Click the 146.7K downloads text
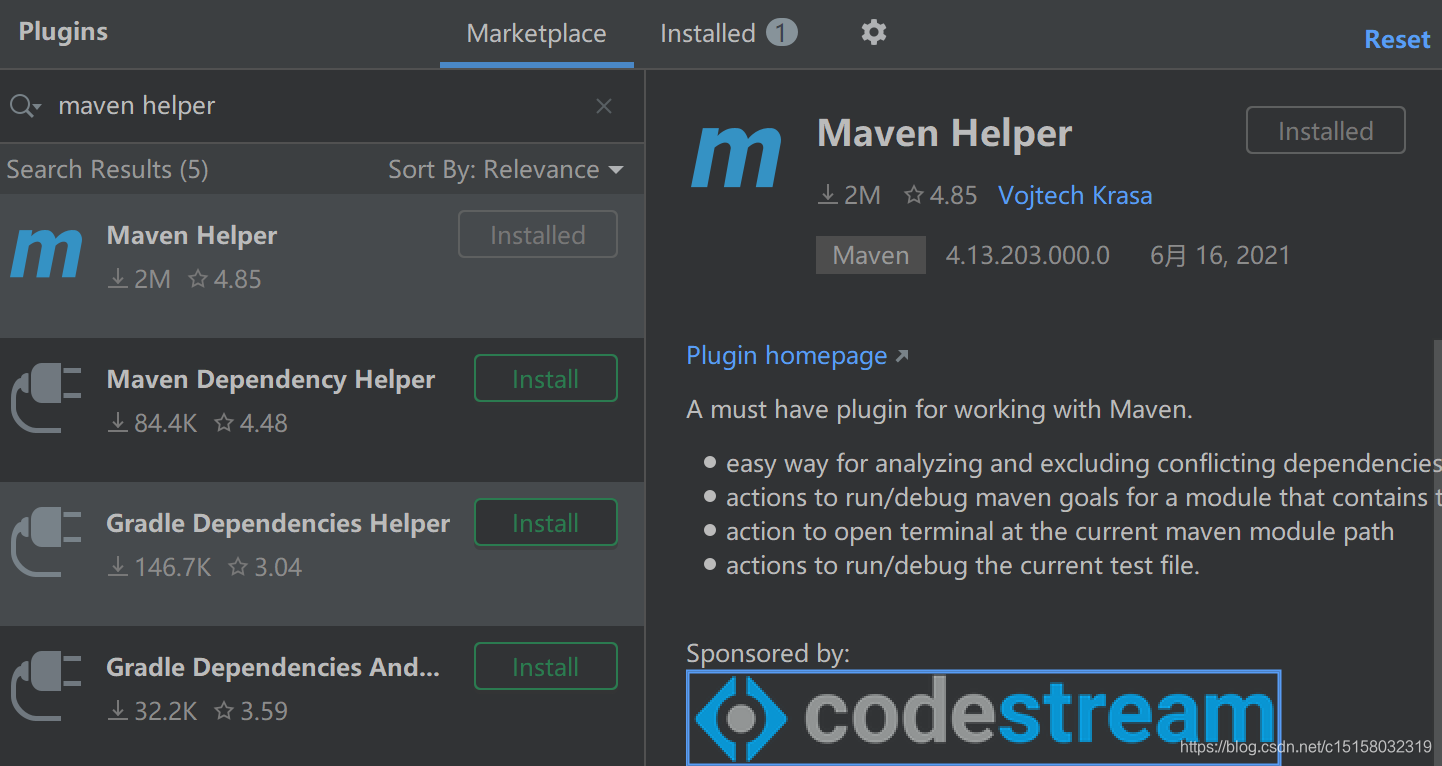Viewport: 1442px width, 766px height. (x=173, y=567)
